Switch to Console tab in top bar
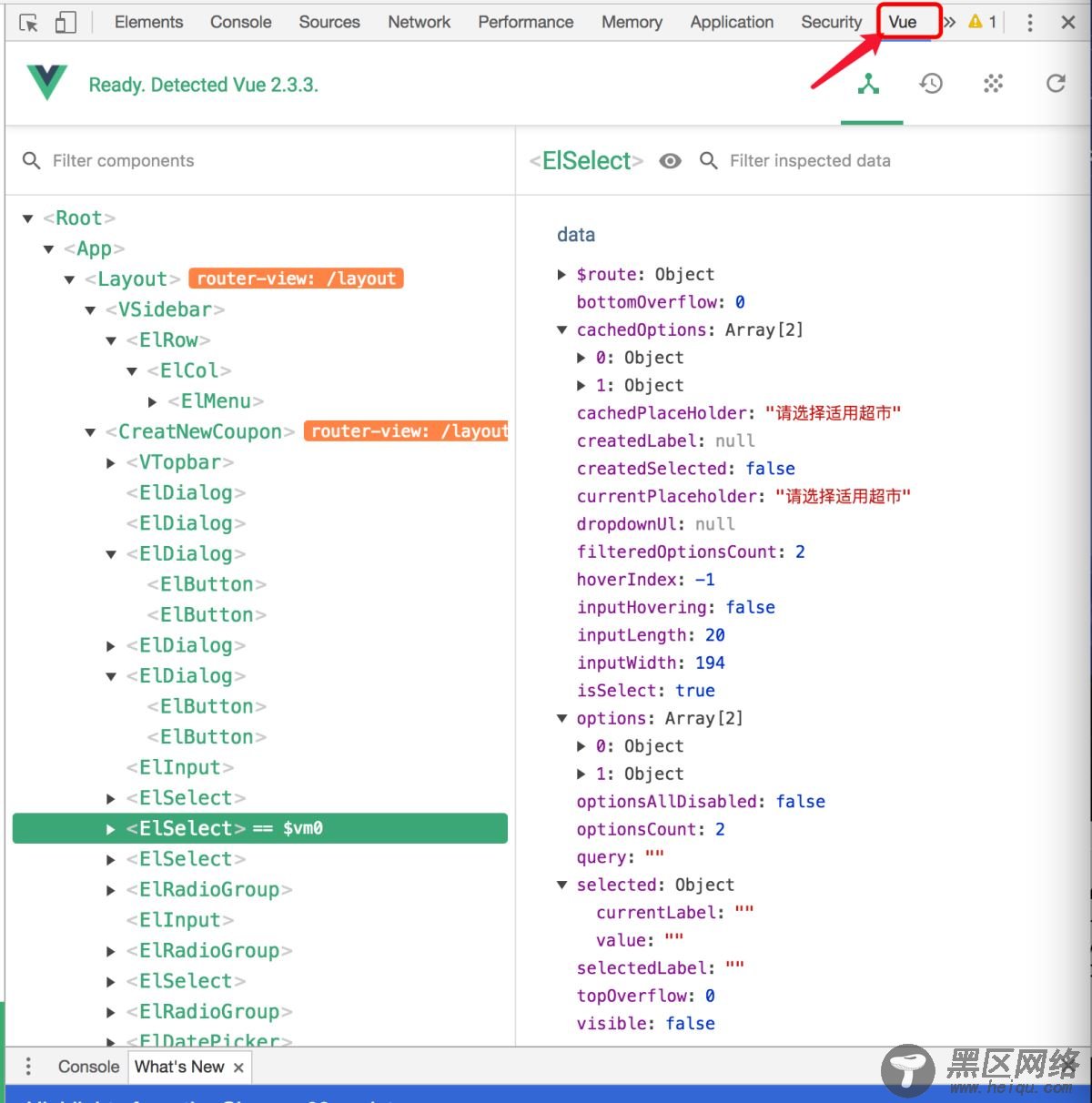The image size is (1092, 1103). [240, 22]
